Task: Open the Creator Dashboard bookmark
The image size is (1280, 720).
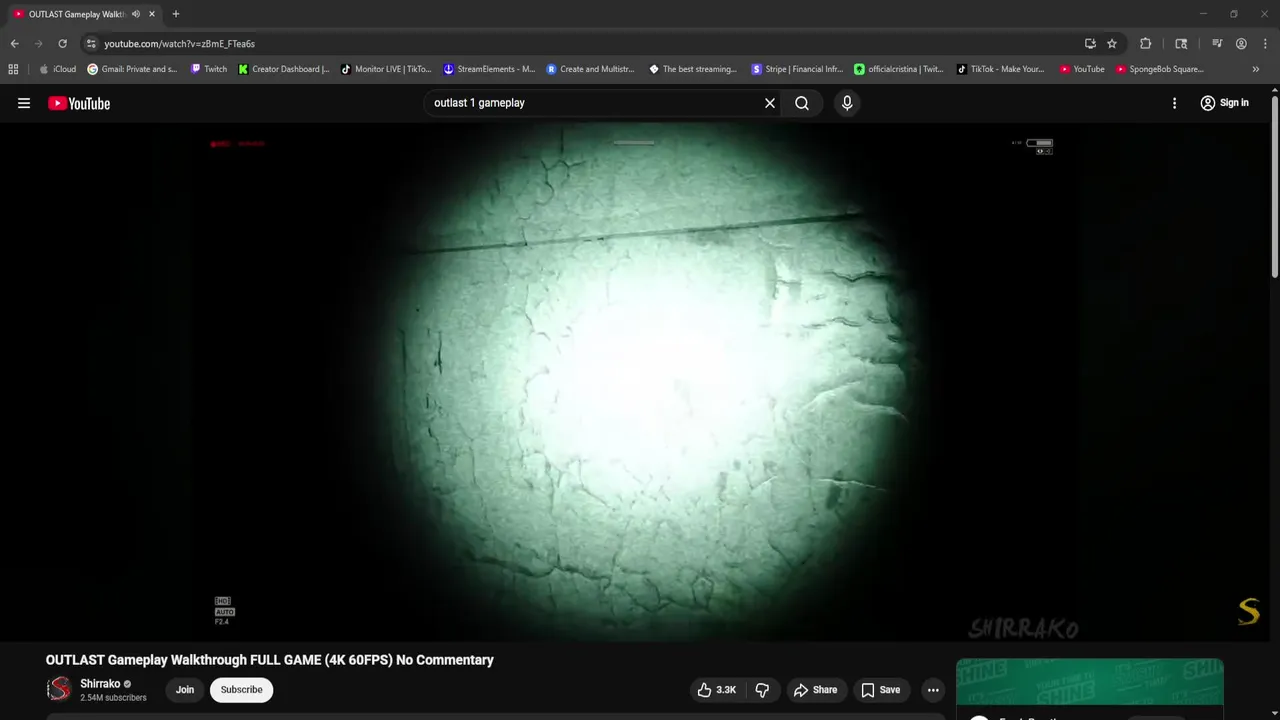Action: pos(284,69)
